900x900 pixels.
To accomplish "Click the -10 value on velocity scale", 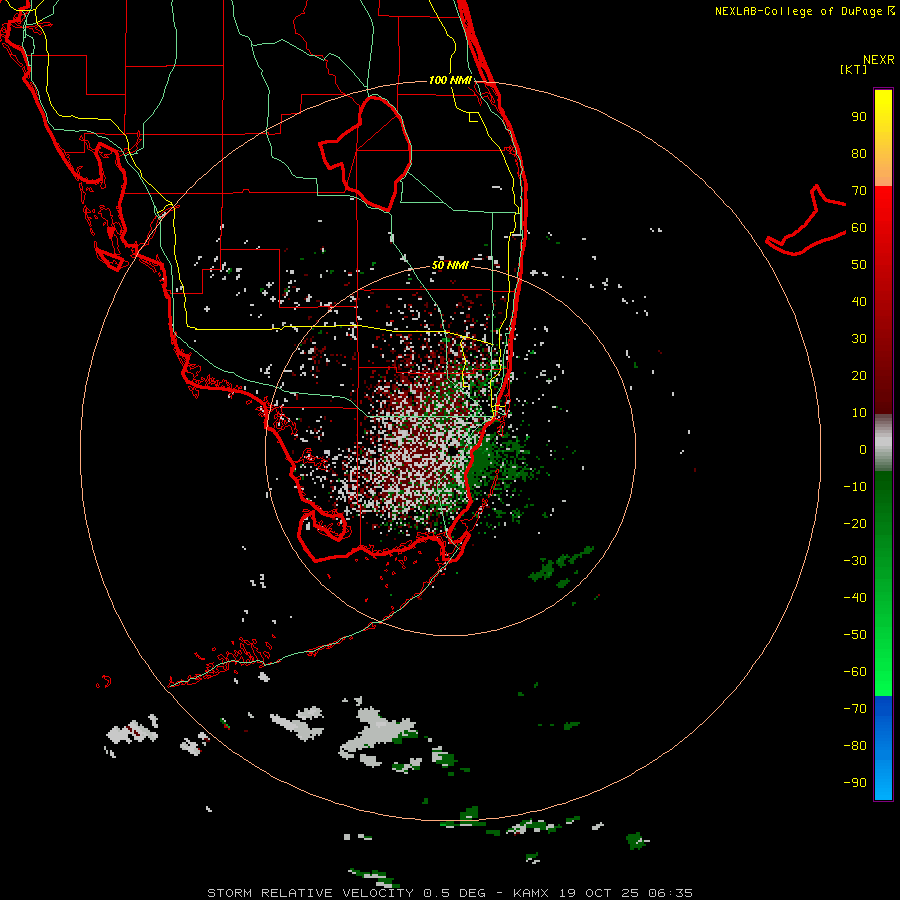I will pos(855,487).
